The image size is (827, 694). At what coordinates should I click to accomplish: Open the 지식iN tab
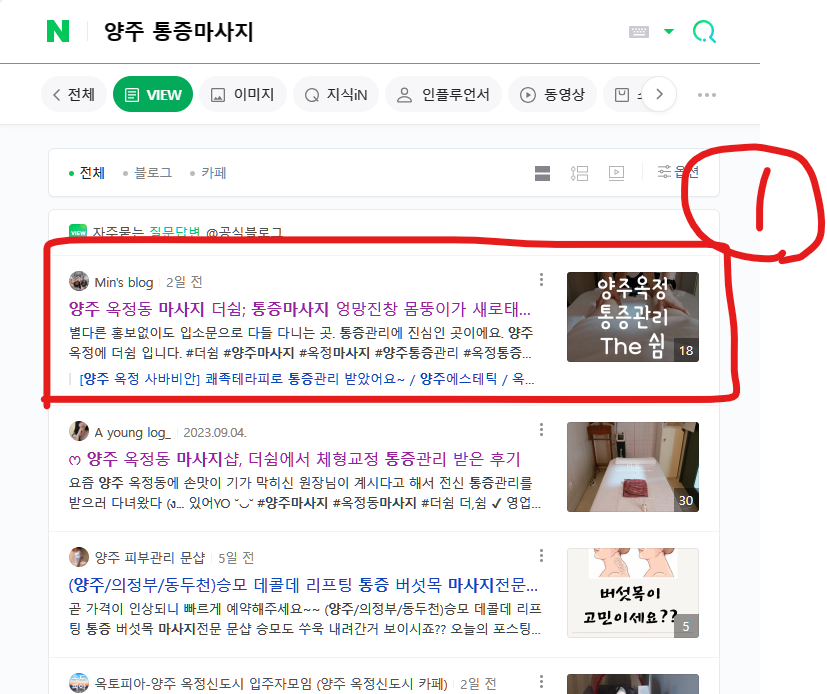pyautogui.click(x=336, y=94)
